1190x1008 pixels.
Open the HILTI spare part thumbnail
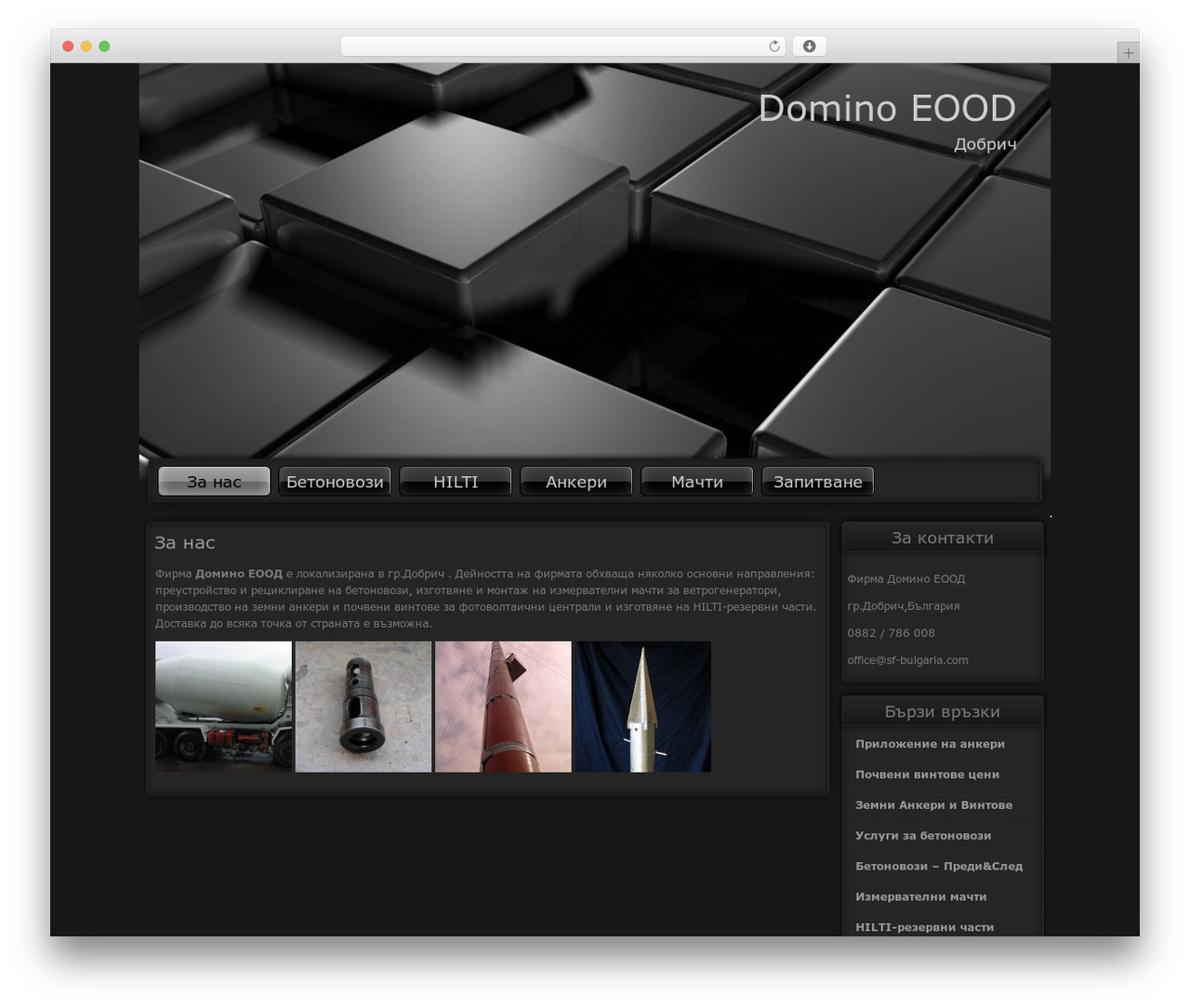pyautogui.click(x=364, y=707)
